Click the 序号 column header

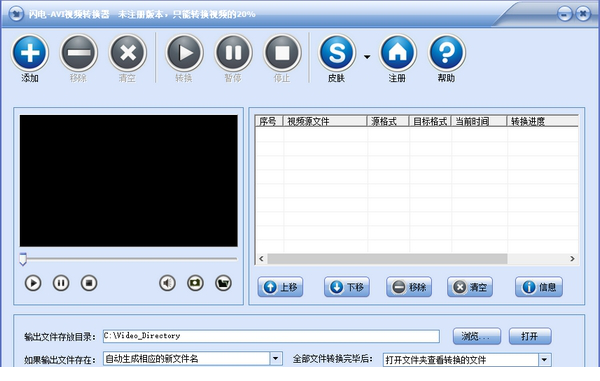(x=269, y=121)
